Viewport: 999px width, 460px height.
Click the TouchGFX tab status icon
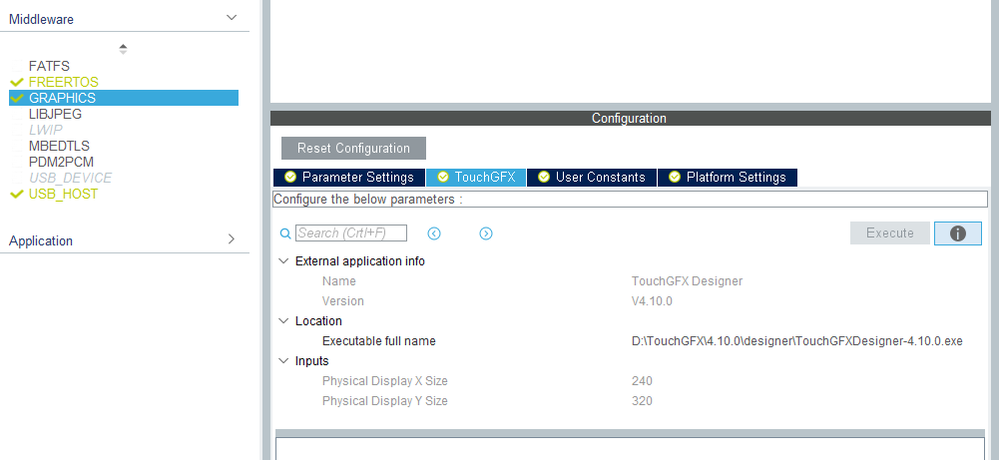(443, 177)
